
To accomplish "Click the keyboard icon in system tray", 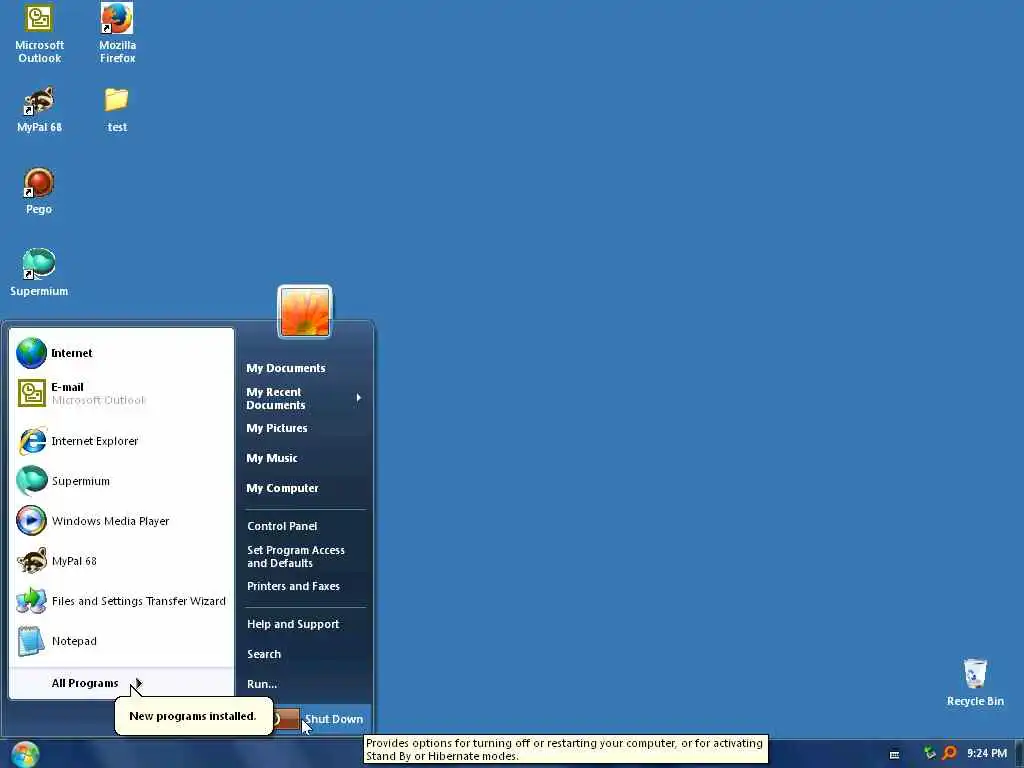I will [895, 754].
